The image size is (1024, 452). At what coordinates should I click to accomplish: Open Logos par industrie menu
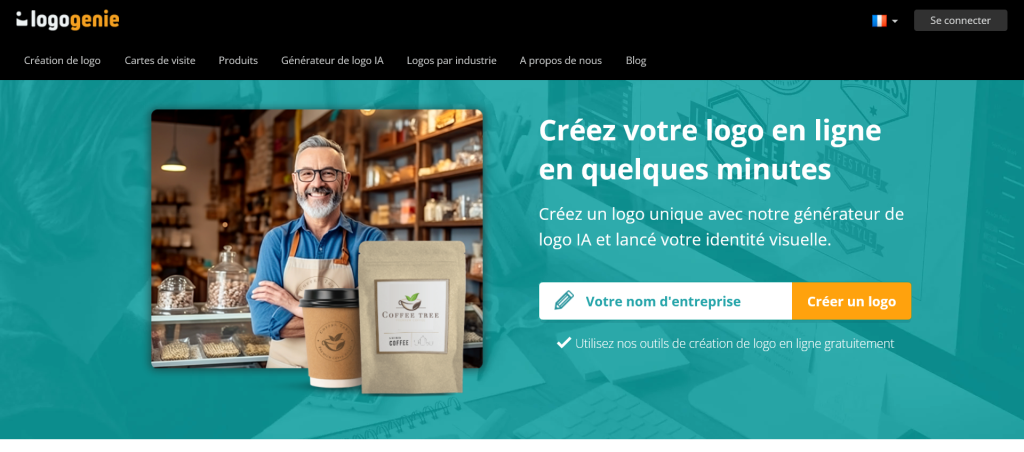(451, 61)
